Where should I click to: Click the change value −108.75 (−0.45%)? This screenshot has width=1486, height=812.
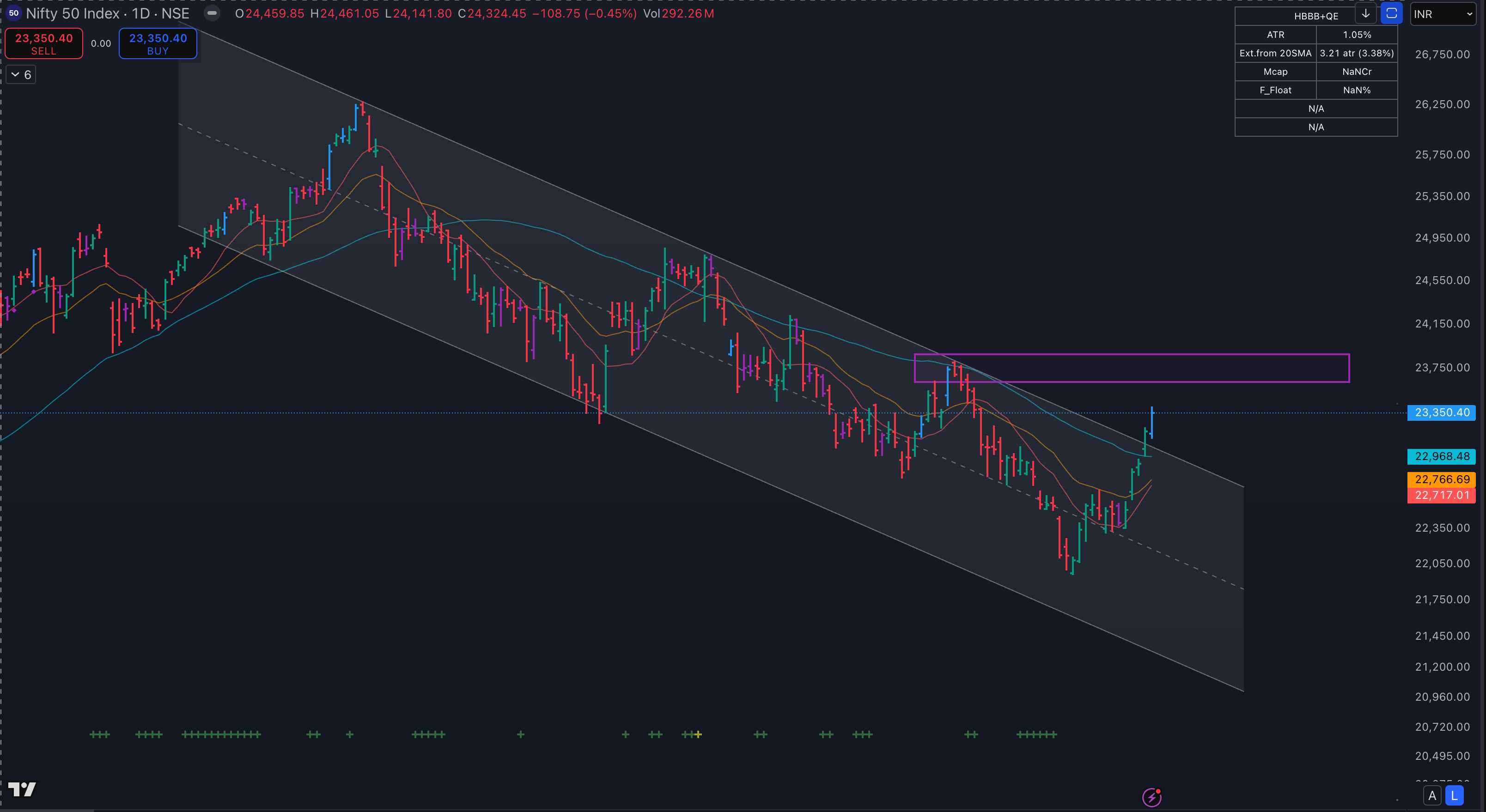pos(585,13)
